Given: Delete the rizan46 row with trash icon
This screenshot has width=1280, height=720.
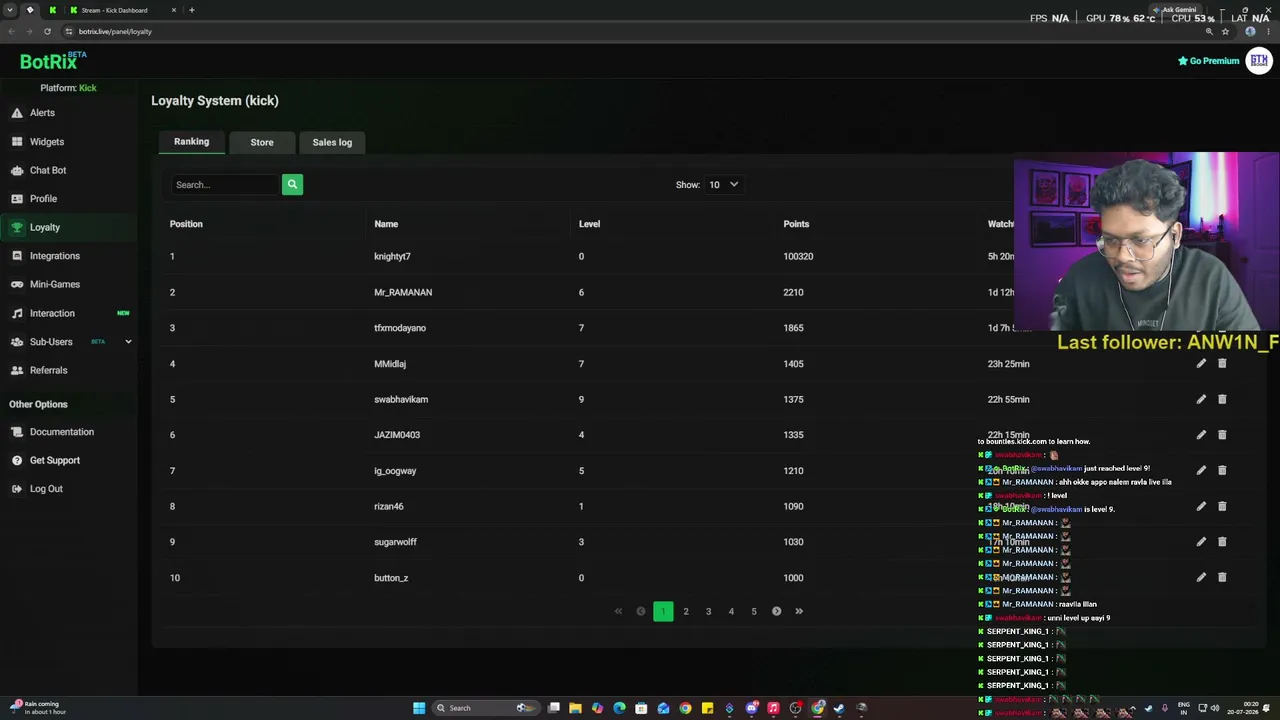Looking at the screenshot, I should (1222, 506).
